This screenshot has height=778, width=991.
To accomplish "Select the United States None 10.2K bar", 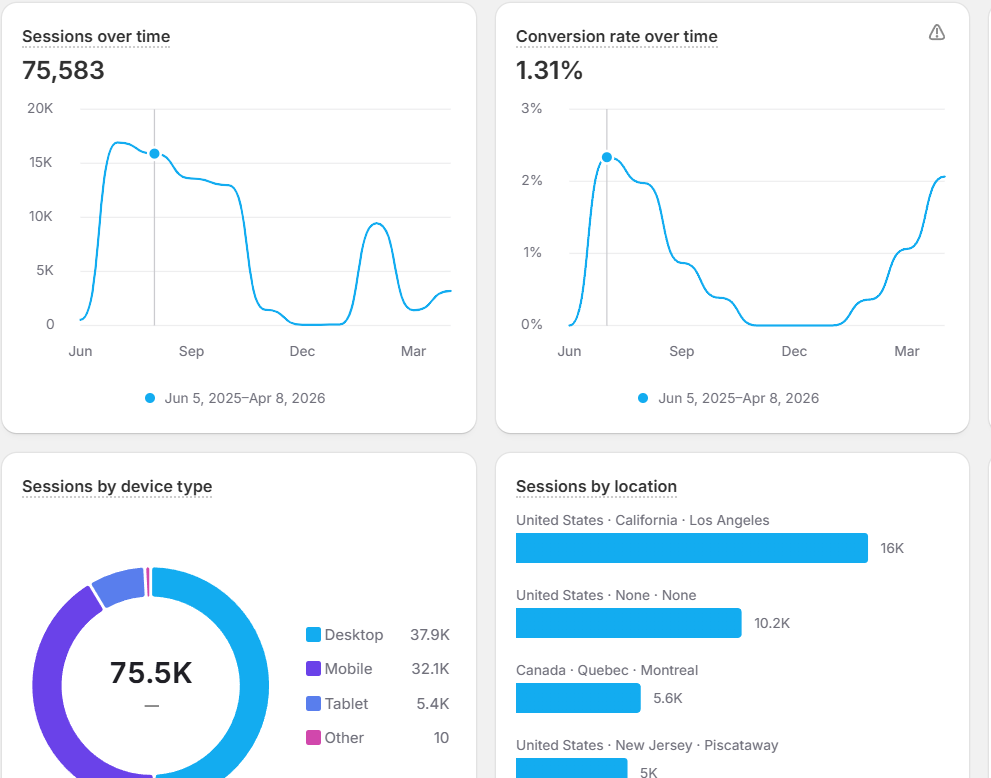I will [x=628, y=623].
